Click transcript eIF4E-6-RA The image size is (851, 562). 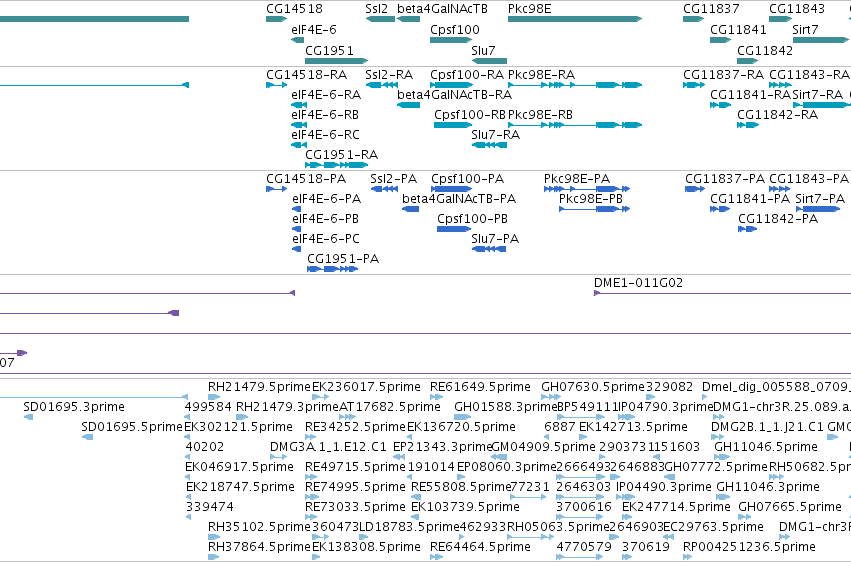(326, 94)
